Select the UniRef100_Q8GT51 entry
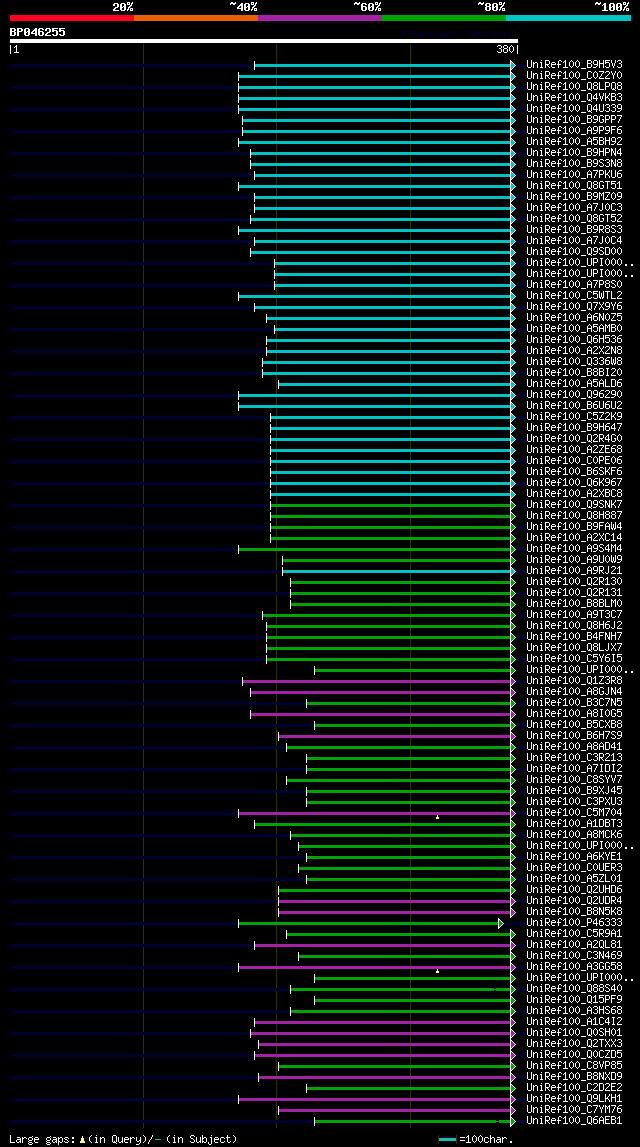The image size is (640, 1147). coord(574,185)
